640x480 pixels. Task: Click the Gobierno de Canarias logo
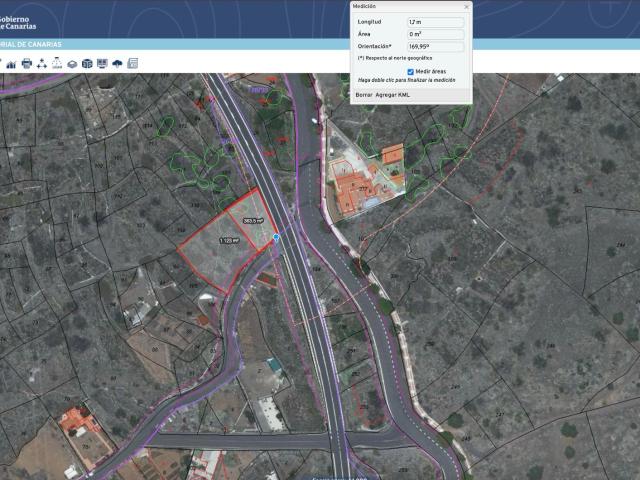tap(28, 18)
